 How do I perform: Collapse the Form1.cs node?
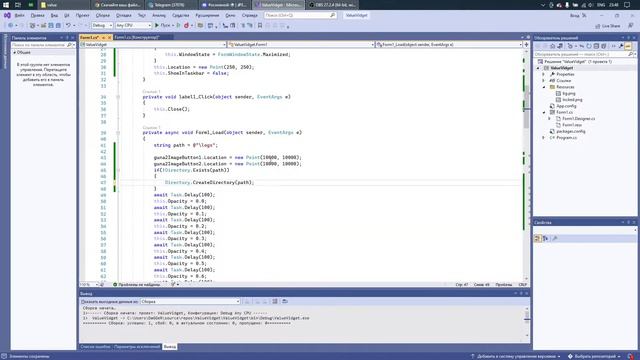[543, 112]
